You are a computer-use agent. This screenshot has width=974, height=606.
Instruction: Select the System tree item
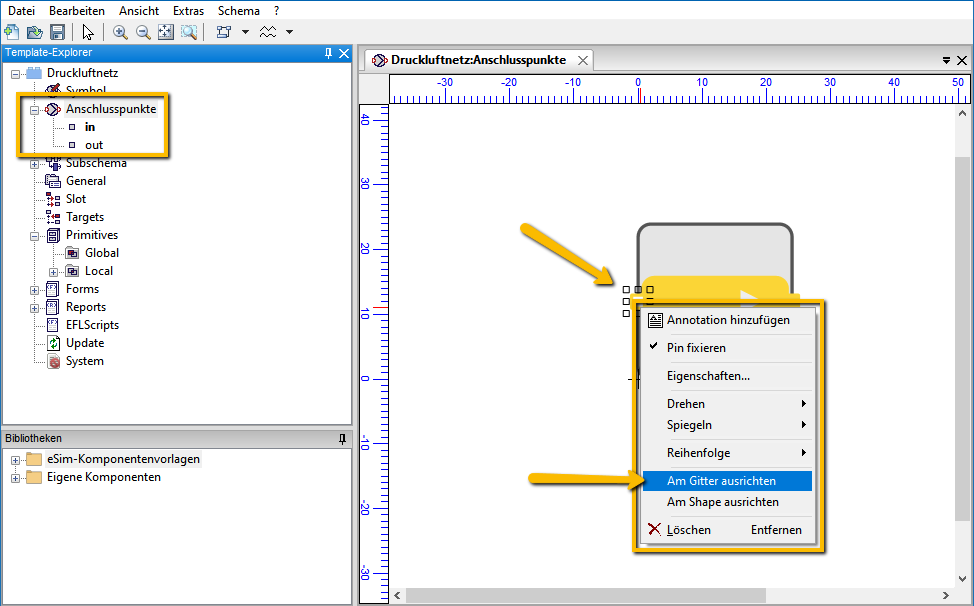[x=84, y=361]
